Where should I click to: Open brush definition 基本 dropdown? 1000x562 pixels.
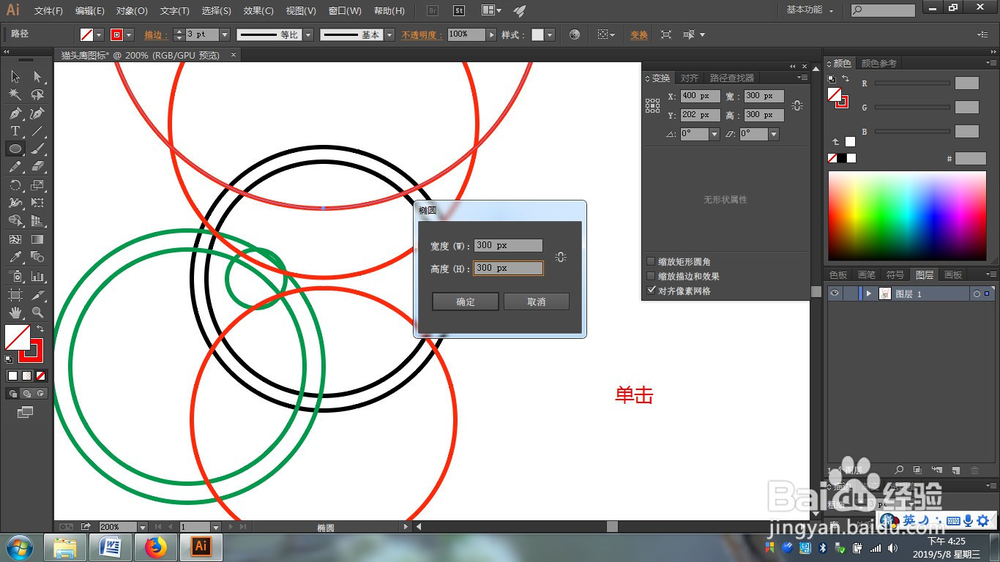point(389,35)
